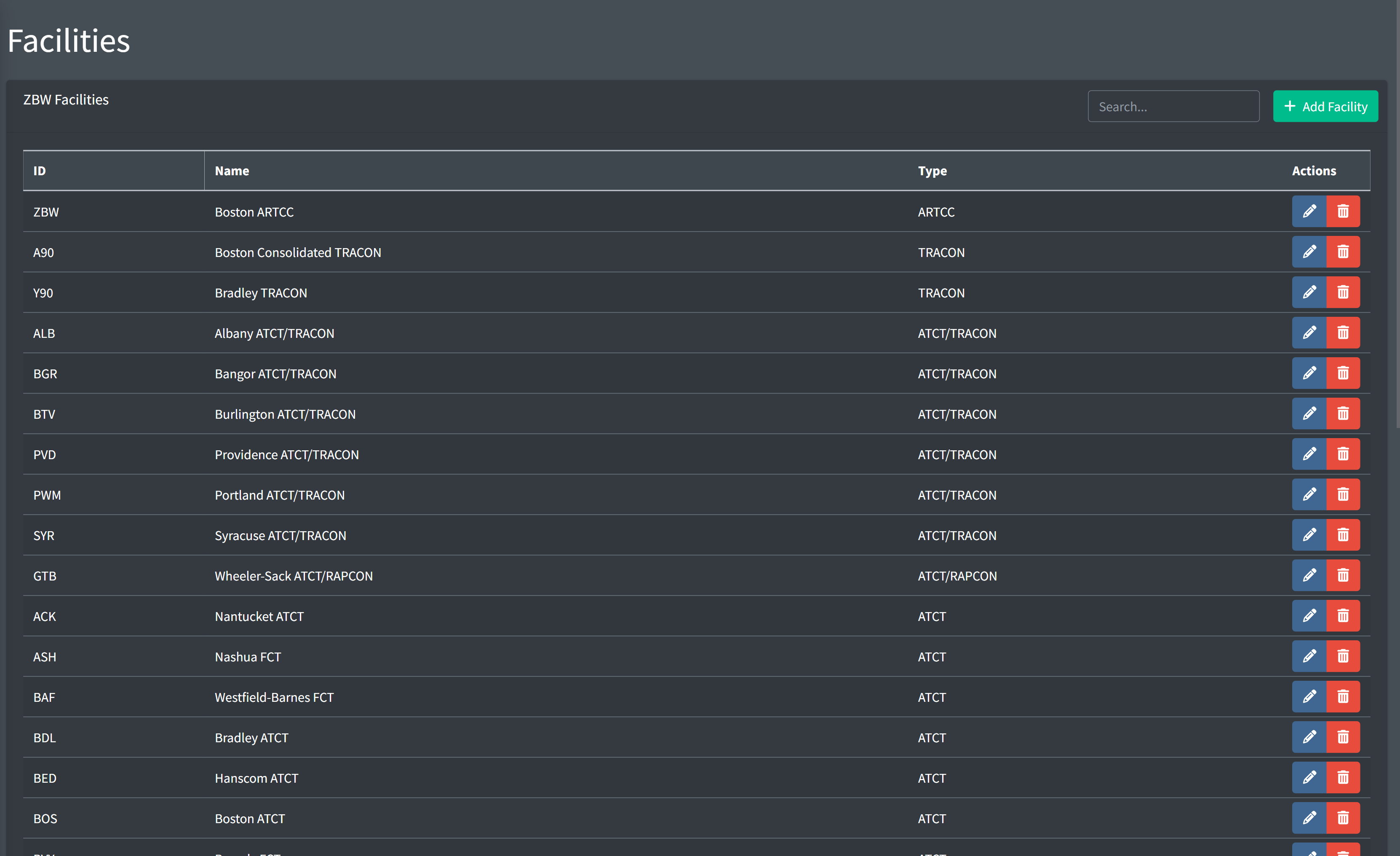Edit the ACK Nantucket ATCT facility

(x=1309, y=615)
